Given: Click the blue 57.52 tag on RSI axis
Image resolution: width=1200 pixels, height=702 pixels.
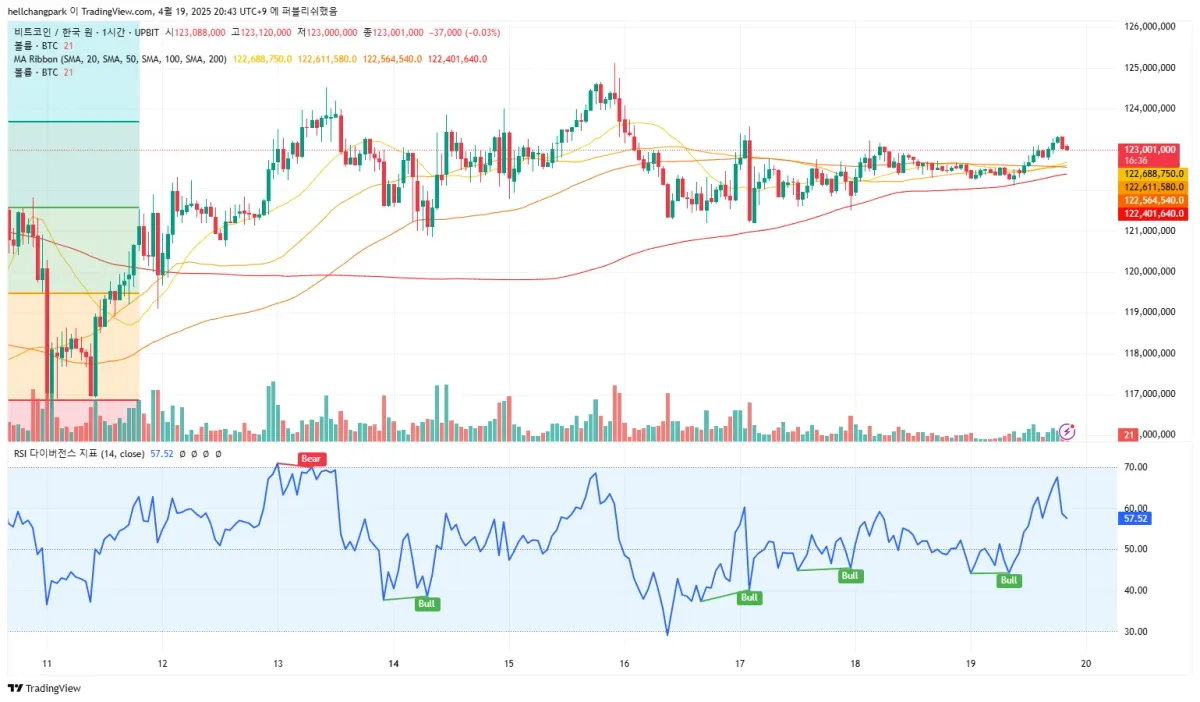Looking at the screenshot, I should click(x=1135, y=519).
